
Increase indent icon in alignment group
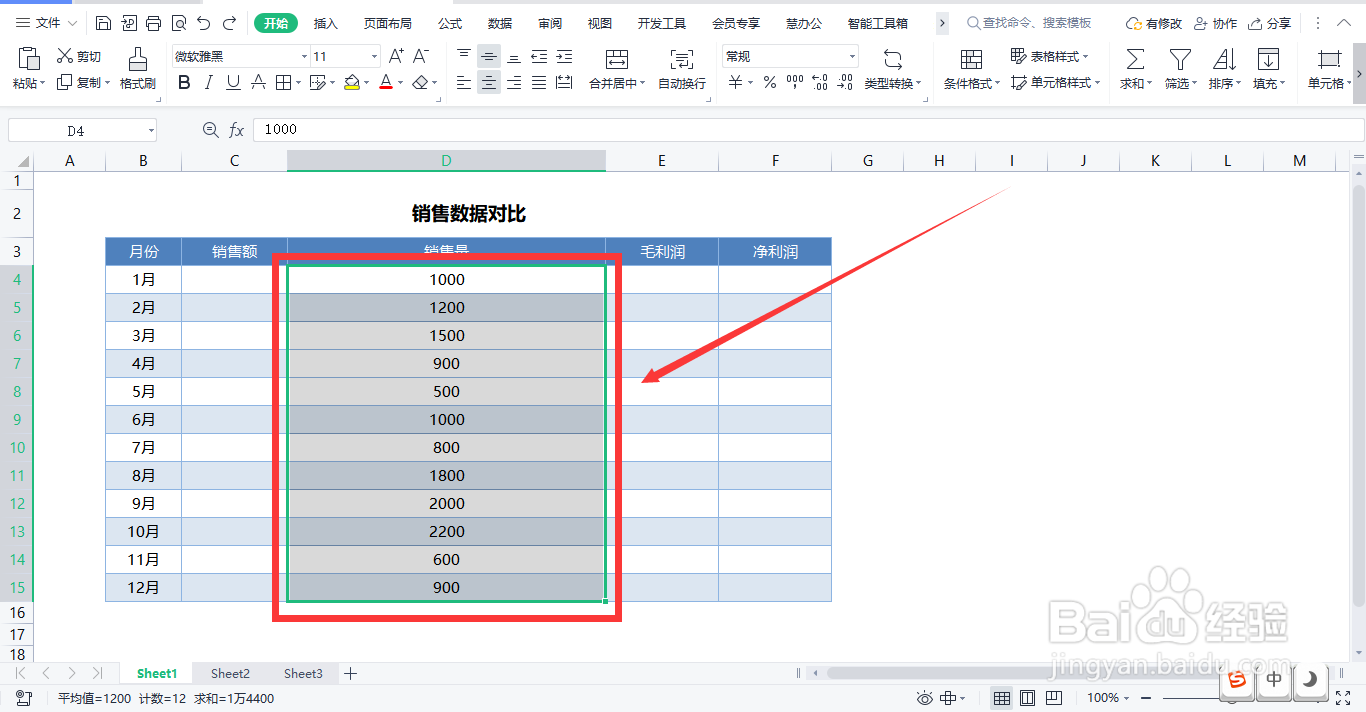click(x=564, y=57)
